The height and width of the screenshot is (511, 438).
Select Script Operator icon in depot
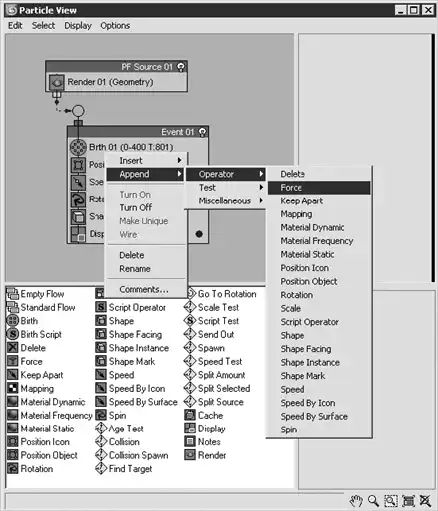101,307
